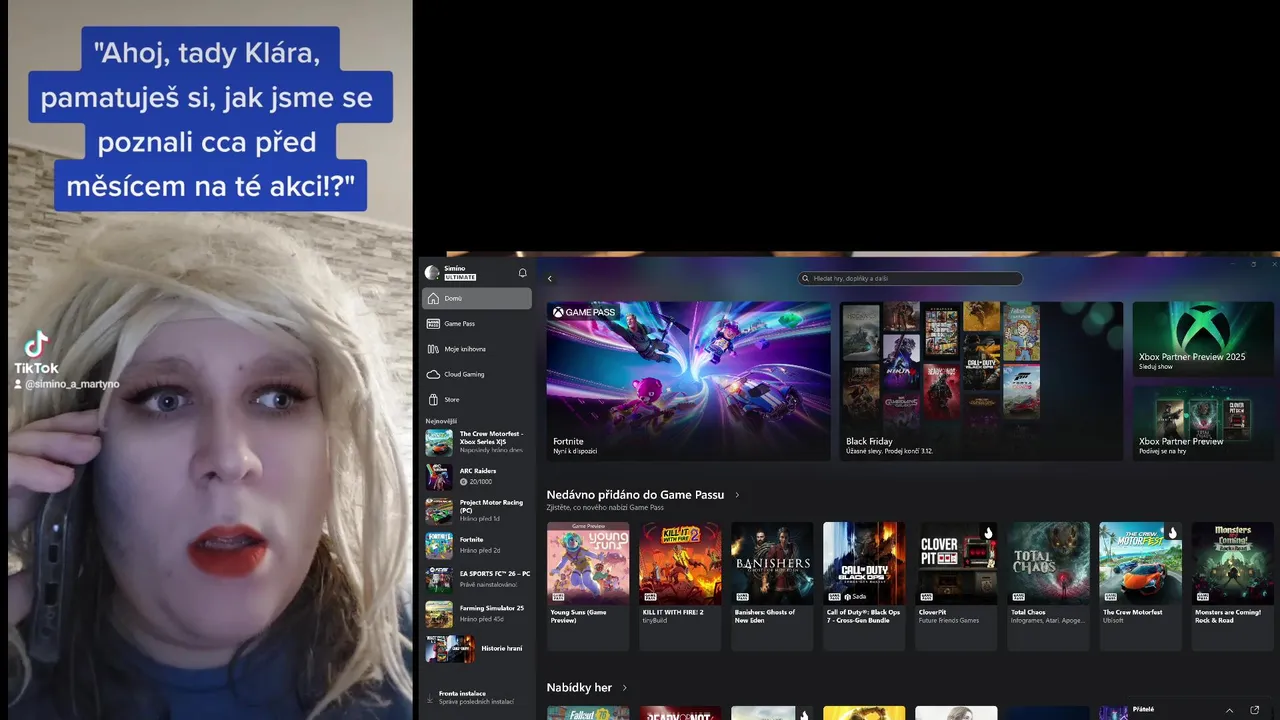Open the Fallout 76 offer tile
The image size is (1280, 720).
[x=588, y=713]
